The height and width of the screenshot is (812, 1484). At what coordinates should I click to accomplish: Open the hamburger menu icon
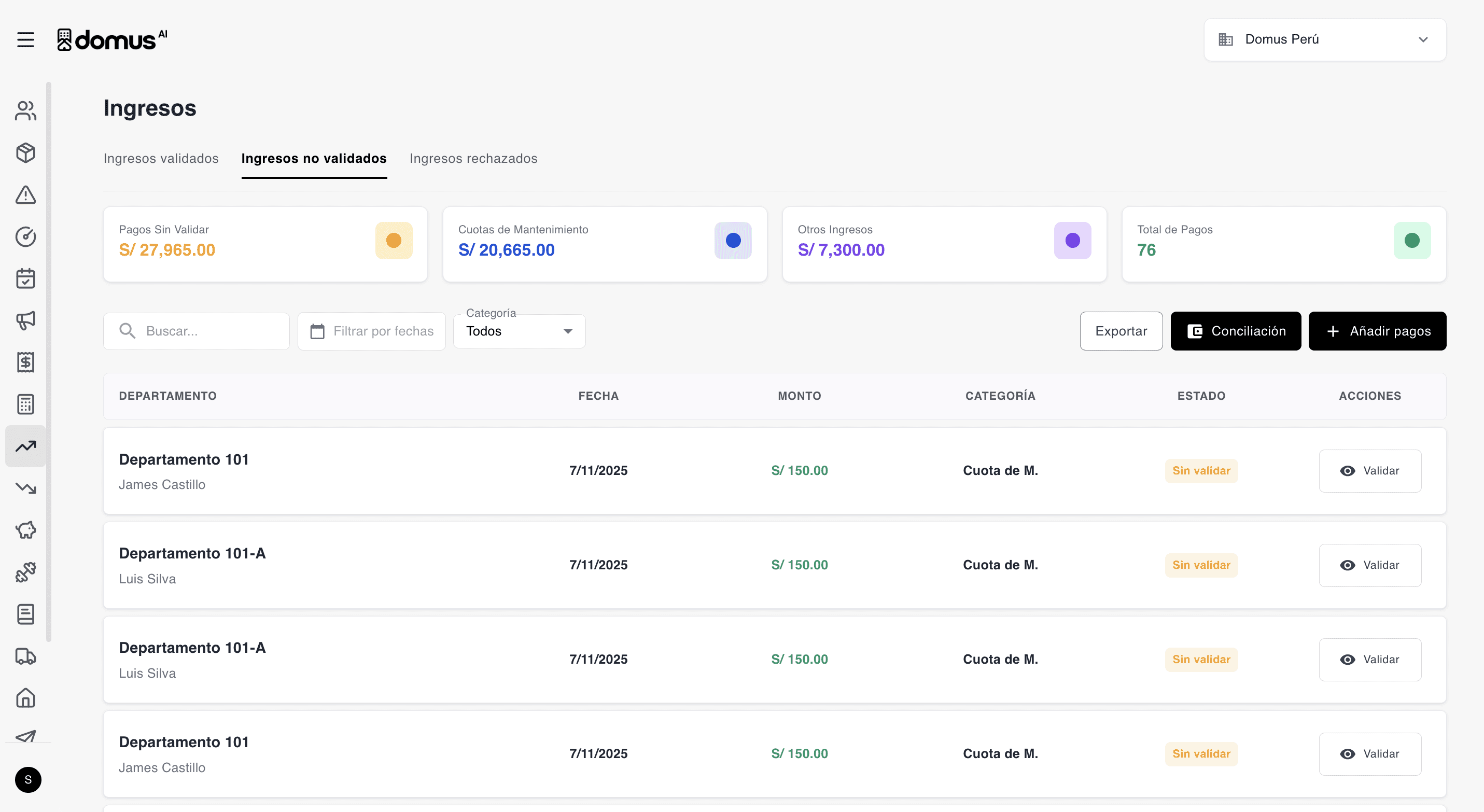click(25, 40)
